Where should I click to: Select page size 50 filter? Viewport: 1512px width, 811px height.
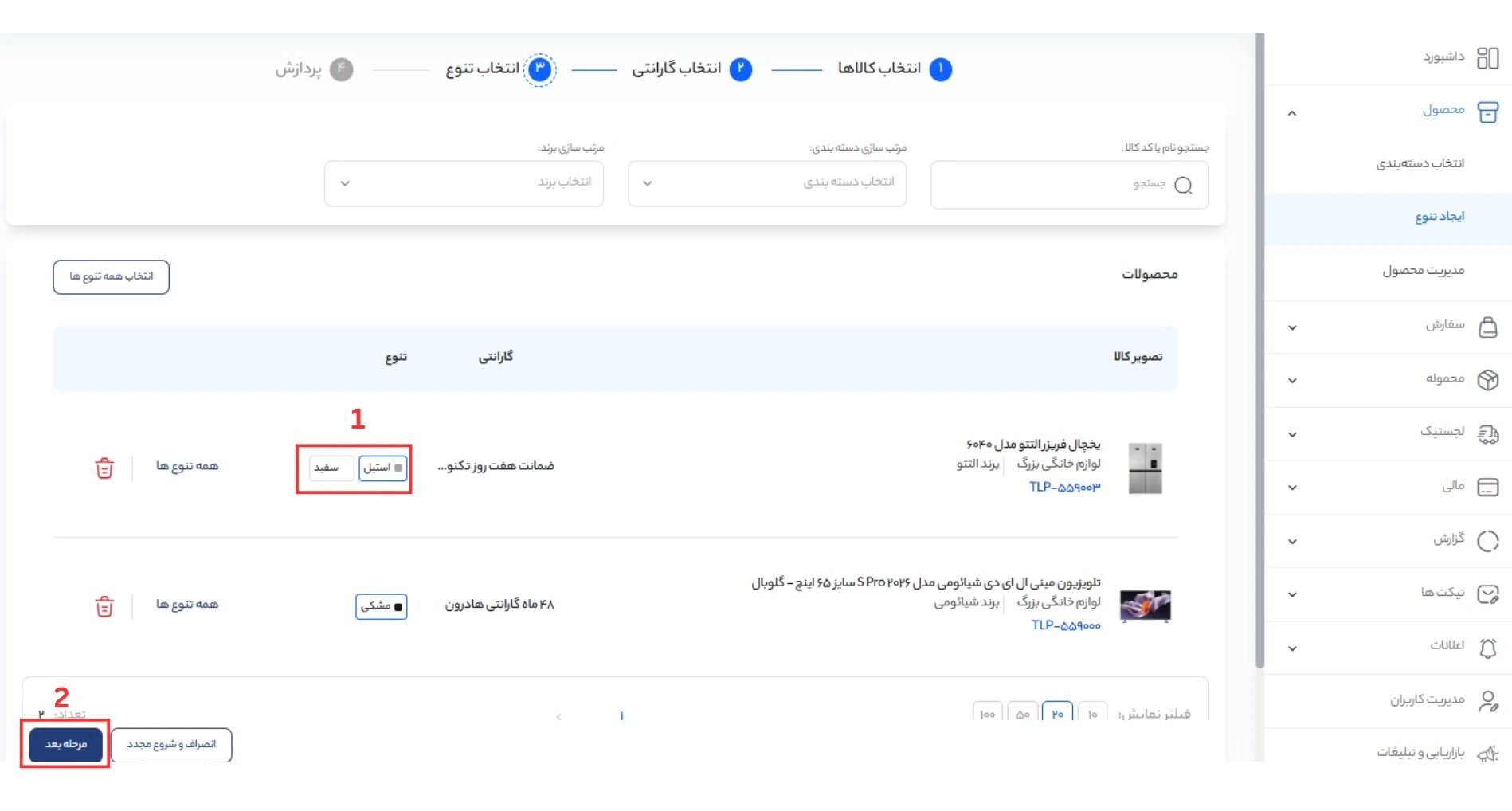click(x=1022, y=712)
